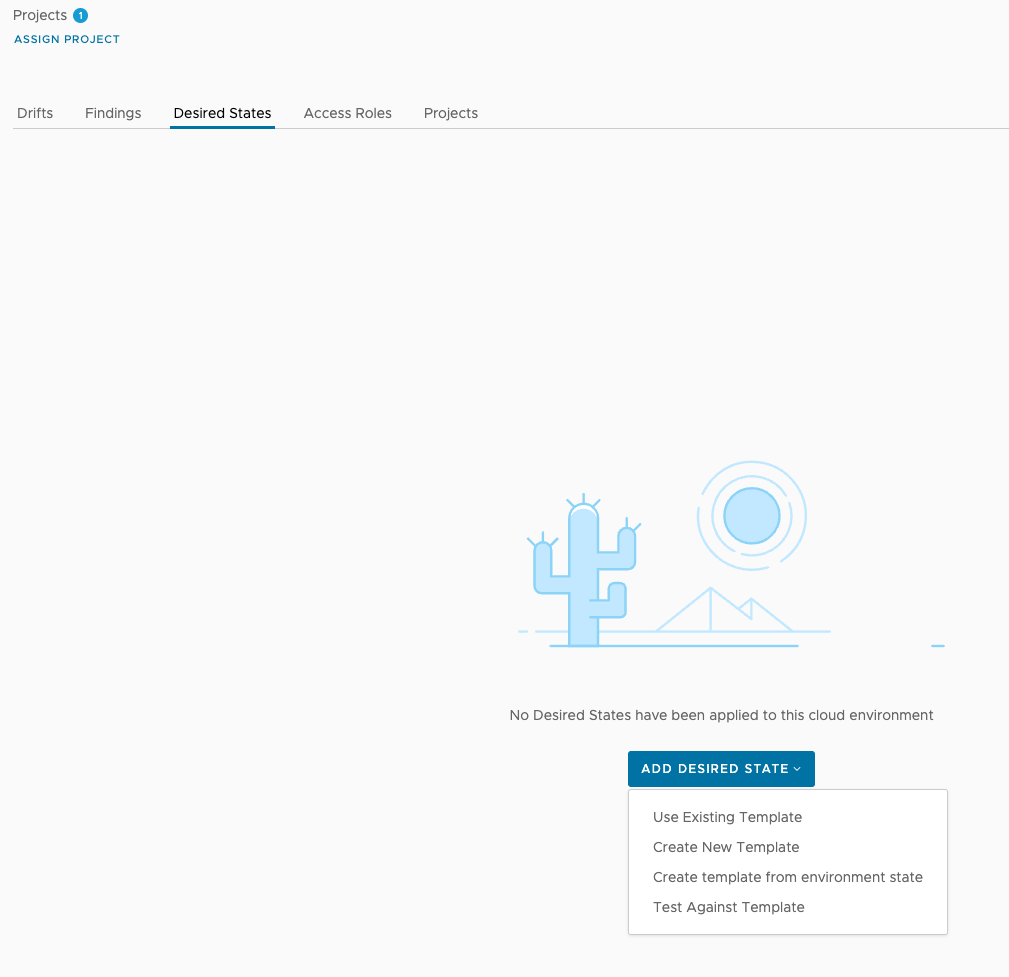Switch to the Findings tab
This screenshot has width=1009, height=977.
113,113
